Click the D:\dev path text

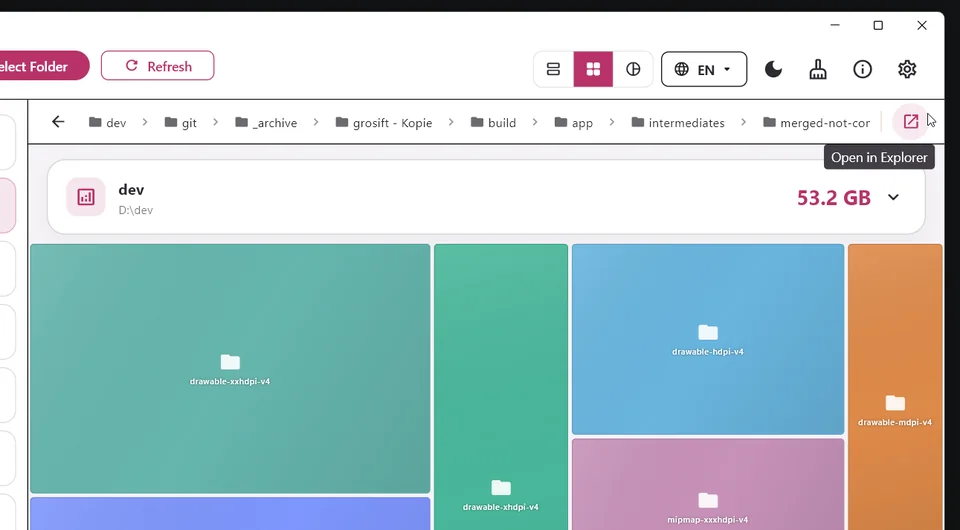(x=136, y=210)
